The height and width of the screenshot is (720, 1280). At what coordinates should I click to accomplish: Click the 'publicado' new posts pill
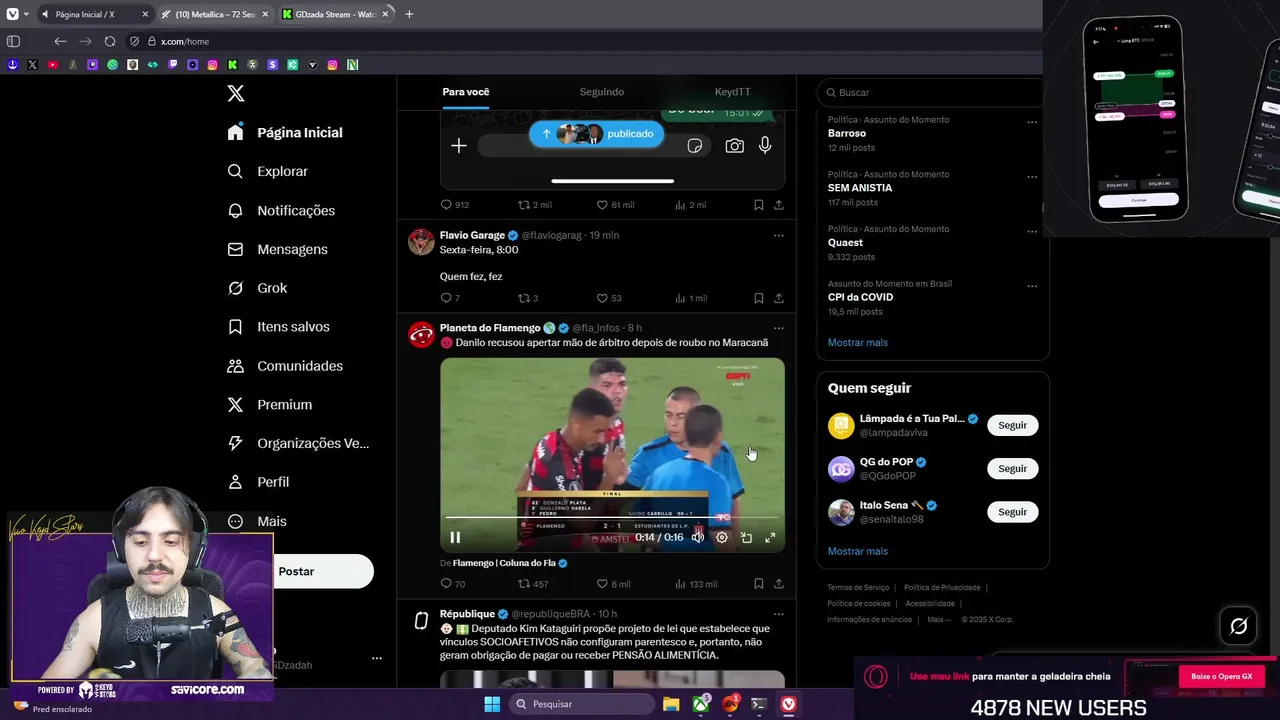coord(596,134)
